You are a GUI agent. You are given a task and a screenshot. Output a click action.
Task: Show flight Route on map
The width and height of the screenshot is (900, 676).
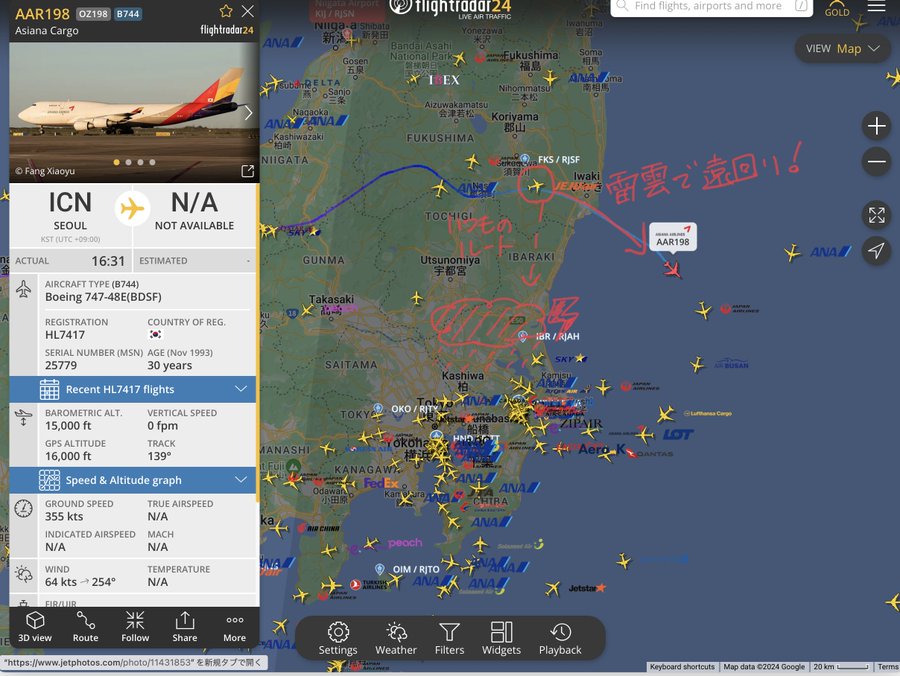click(x=86, y=627)
